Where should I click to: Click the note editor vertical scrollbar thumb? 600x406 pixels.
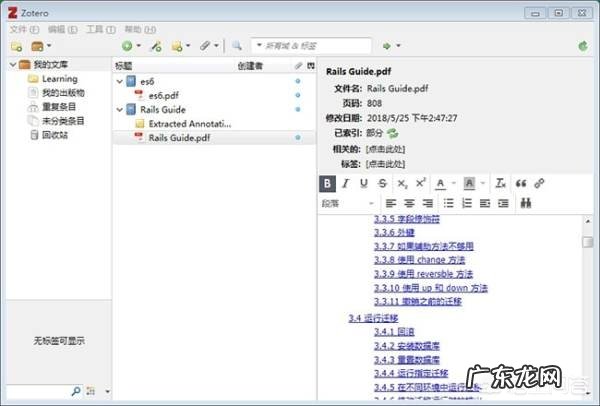pyautogui.click(x=587, y=242)
